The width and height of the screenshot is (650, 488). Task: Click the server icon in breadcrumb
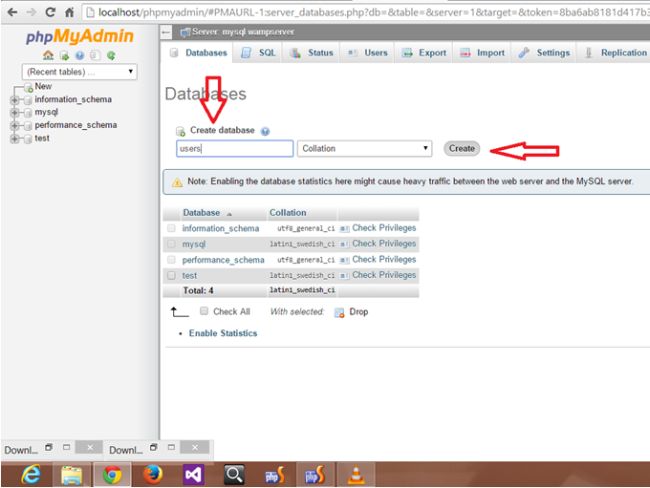(x=185, y=32)
